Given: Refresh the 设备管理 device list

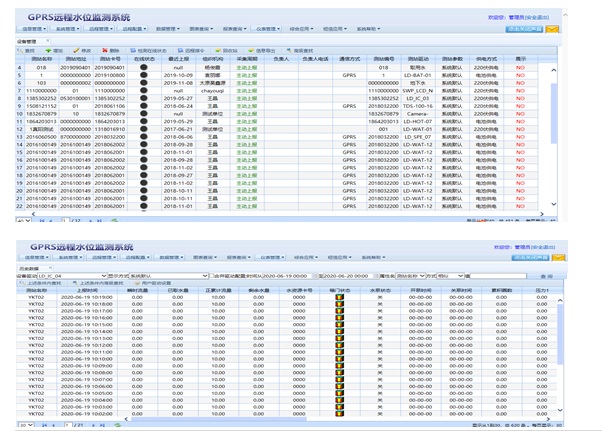Looking at the screenshot, I should pyautogui.click(x=114, y=221).
